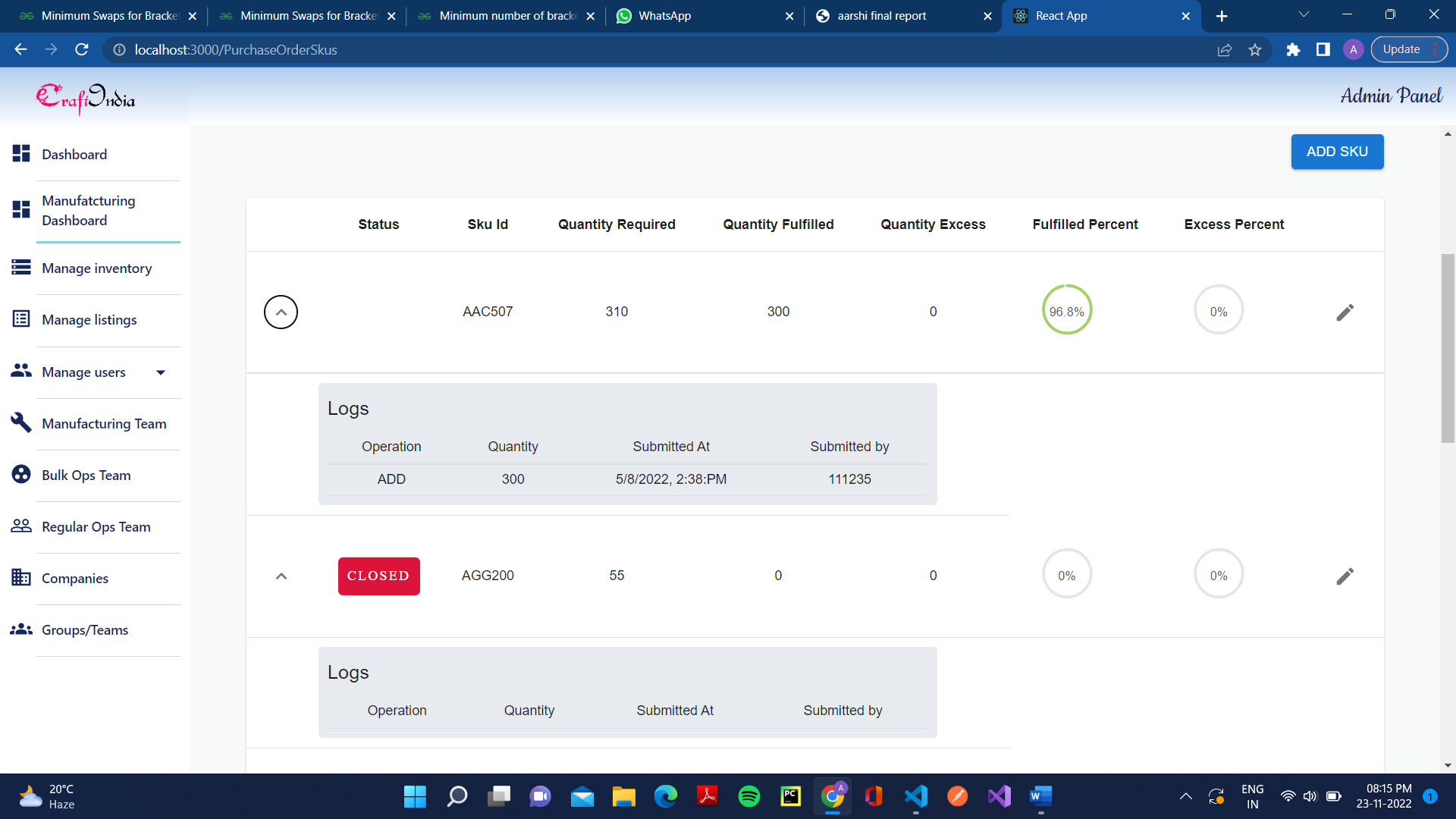Image resolution: width=1456 pixels, height=819 pixels.
Task: Collapse the AAC507 logs row
Action: click(x=281, y=312)
